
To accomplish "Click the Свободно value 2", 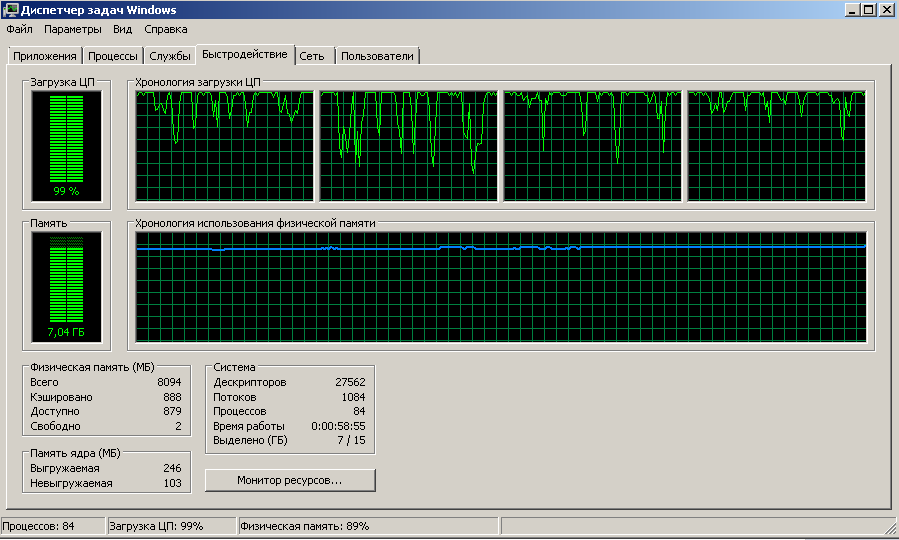I will click(178, 426).
